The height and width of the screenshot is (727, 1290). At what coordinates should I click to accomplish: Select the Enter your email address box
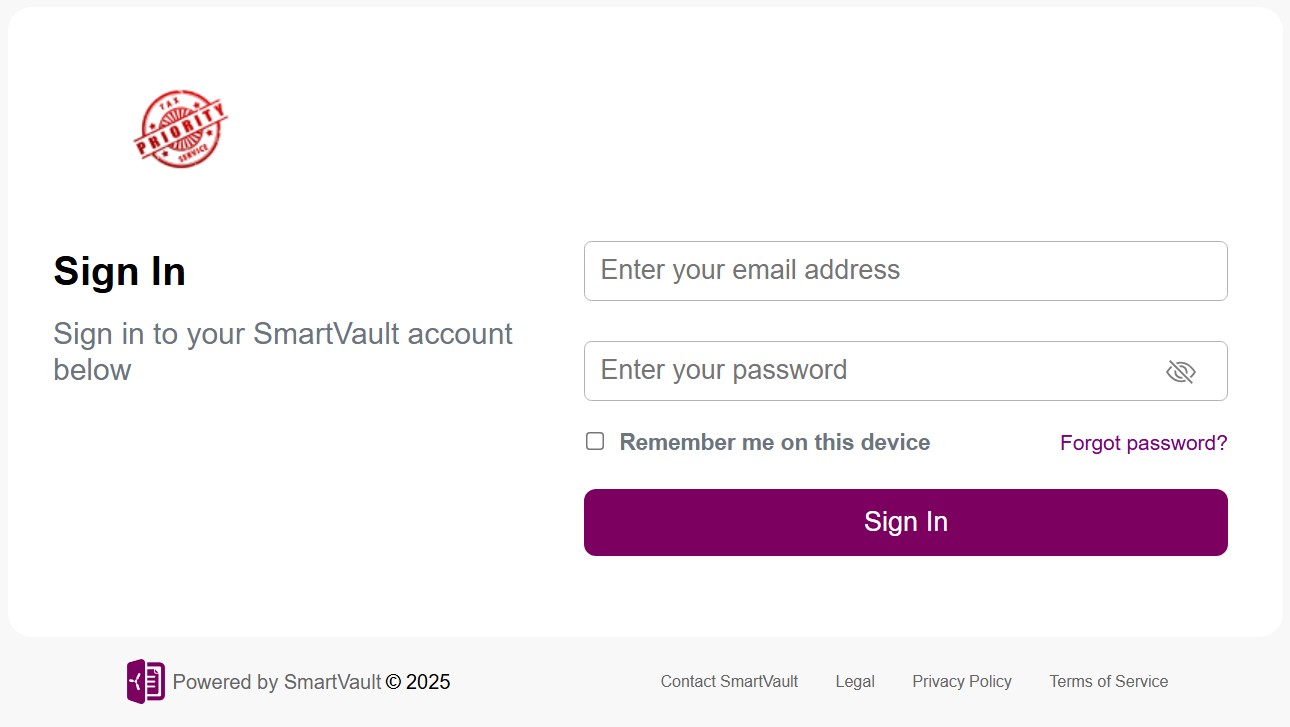coord(905,270)
